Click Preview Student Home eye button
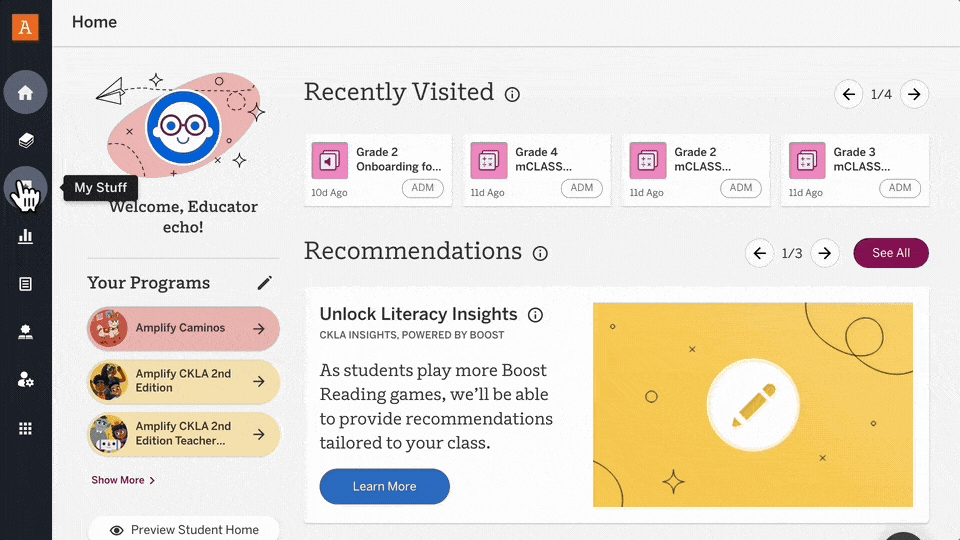The width and height of the screenshot is (960, 540). tap(184, 529)
